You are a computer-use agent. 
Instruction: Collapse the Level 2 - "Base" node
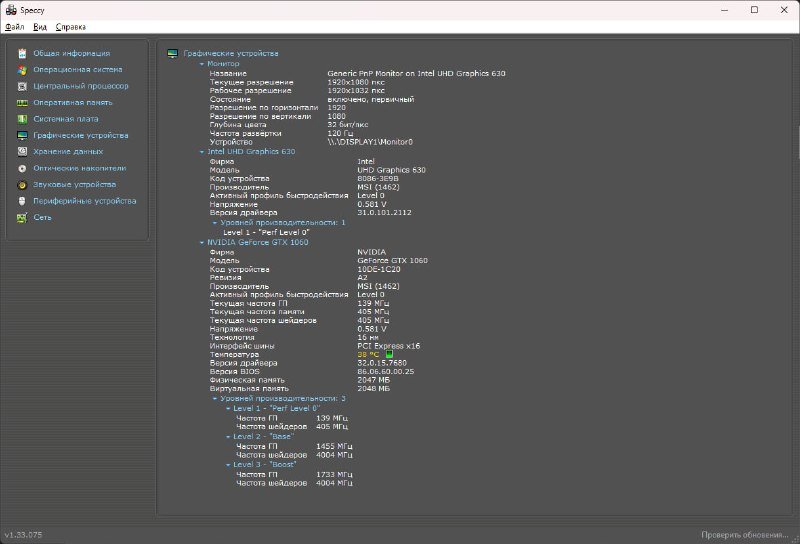(x=228, y=437)
